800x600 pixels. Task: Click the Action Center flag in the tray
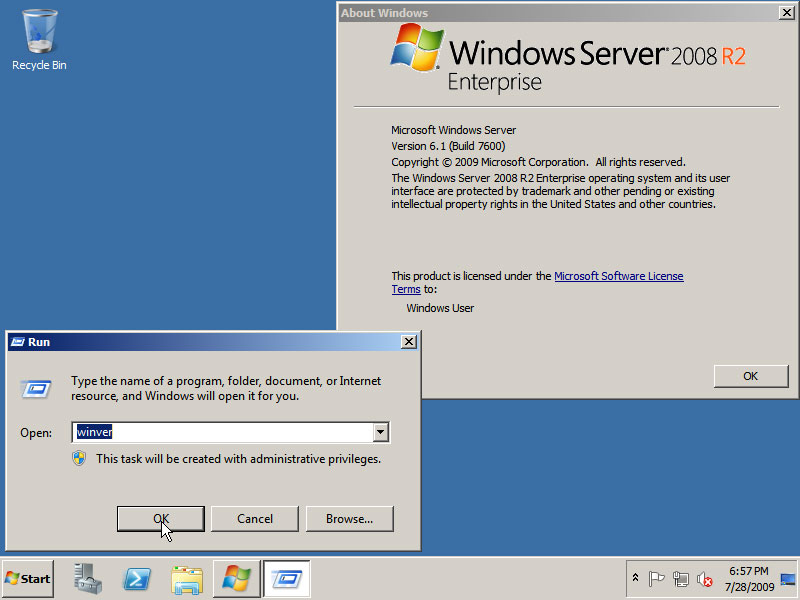(658, 578)
